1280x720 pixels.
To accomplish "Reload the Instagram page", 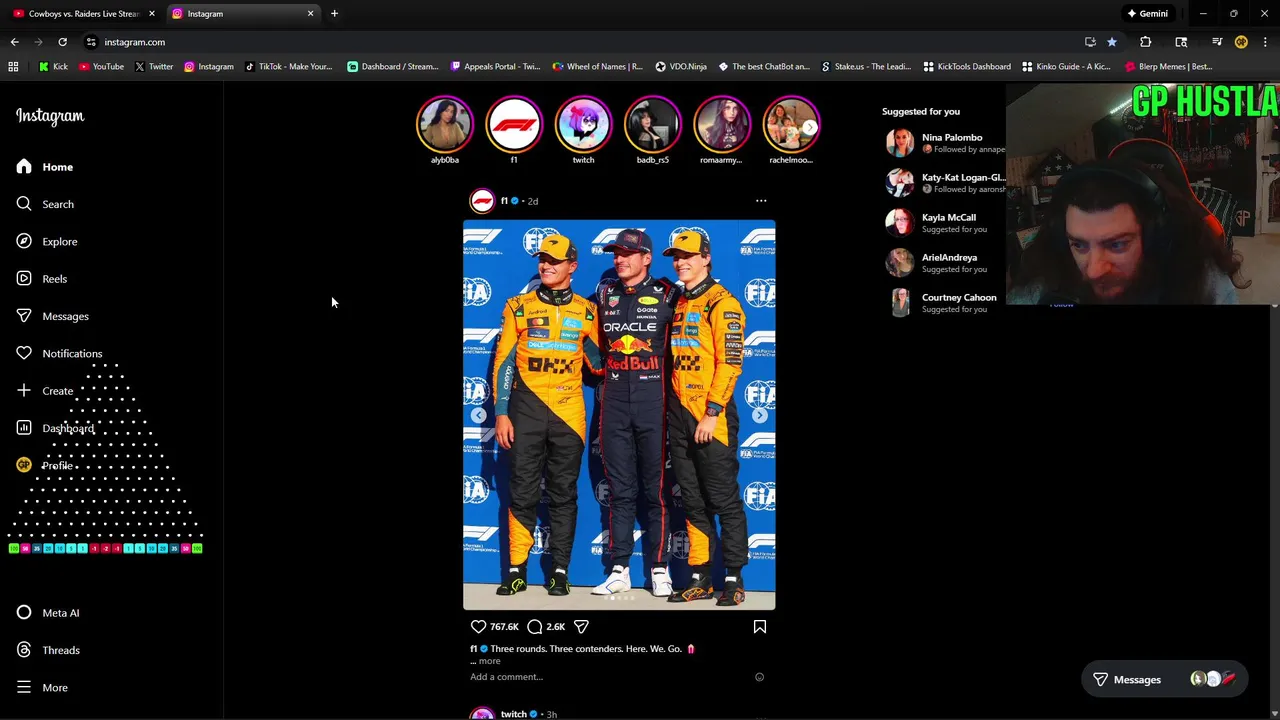I will point(62,42).
